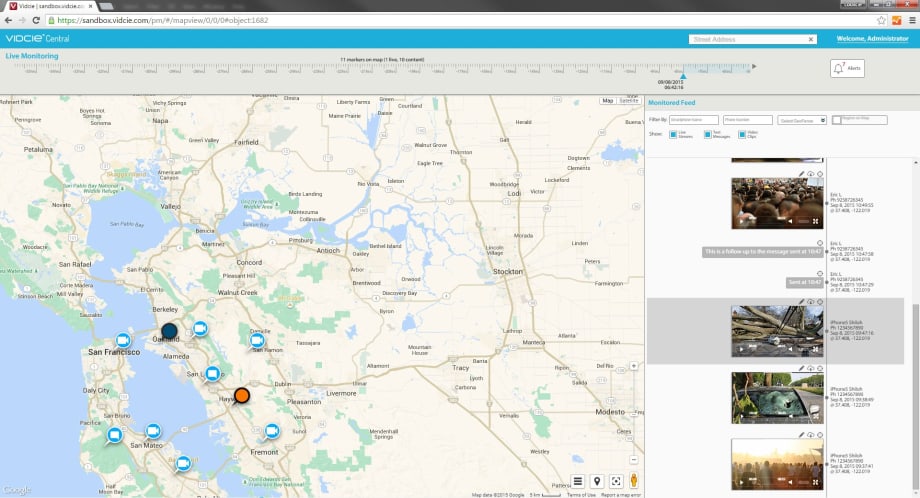
Task: Play the fallen tree video
Action: 741,349
